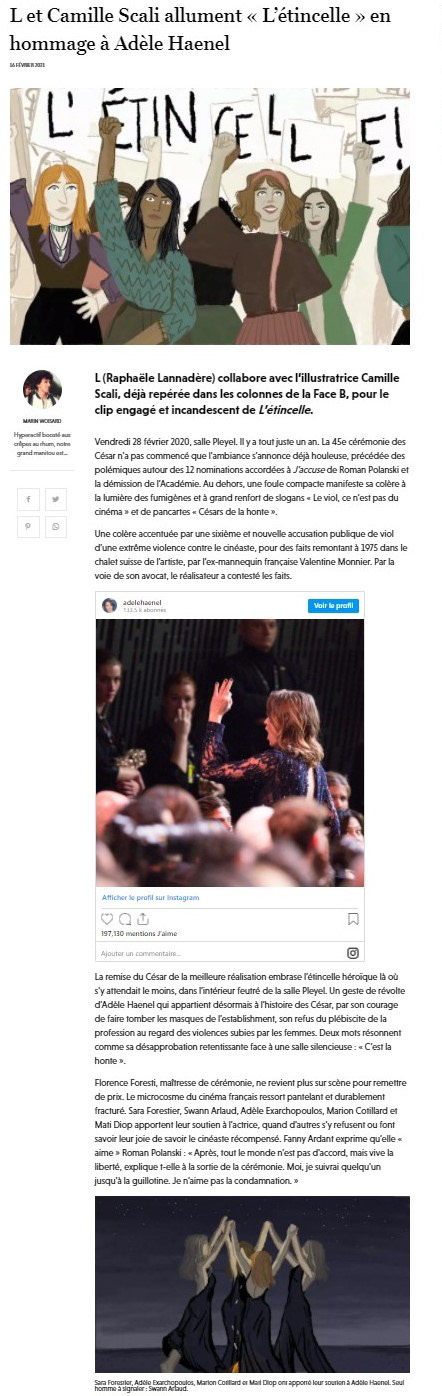Save the Instagram post with bookmark icon

coord(353,918)
